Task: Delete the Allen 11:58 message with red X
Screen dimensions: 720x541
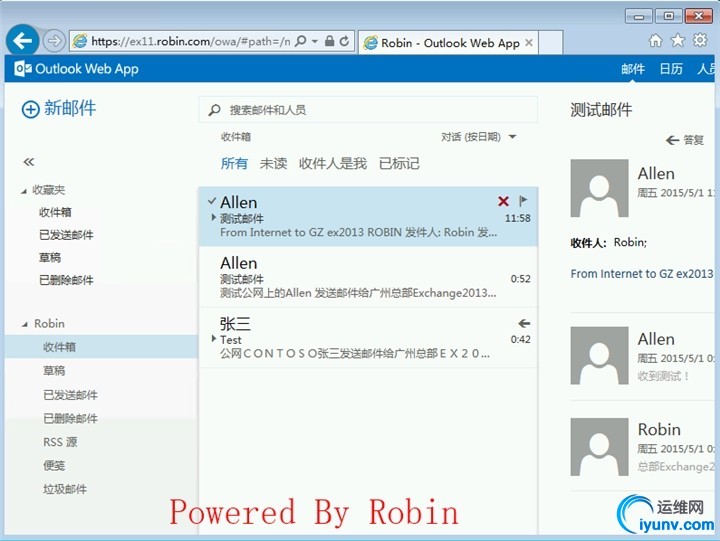Action: click(x=503, y=201)
